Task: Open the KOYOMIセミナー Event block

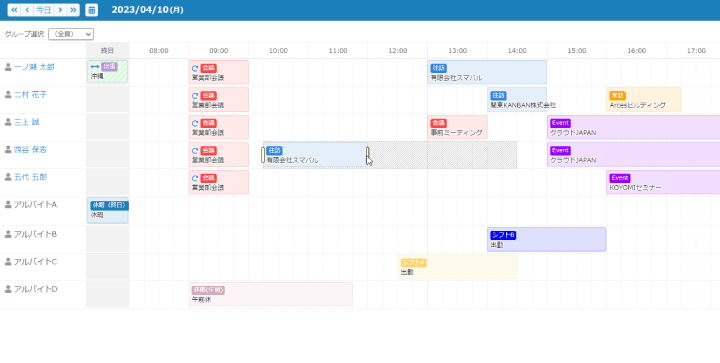Action: [x=663, y=182]
